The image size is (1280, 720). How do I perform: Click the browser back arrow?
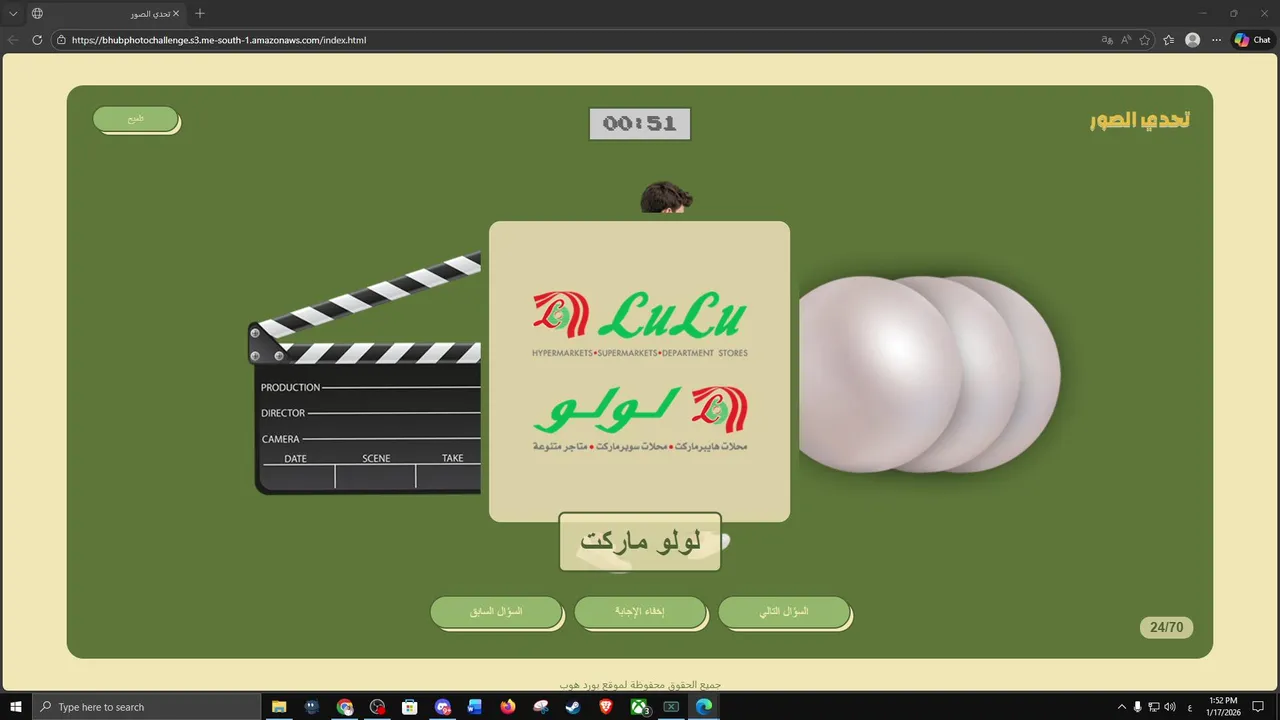[13, 40]
